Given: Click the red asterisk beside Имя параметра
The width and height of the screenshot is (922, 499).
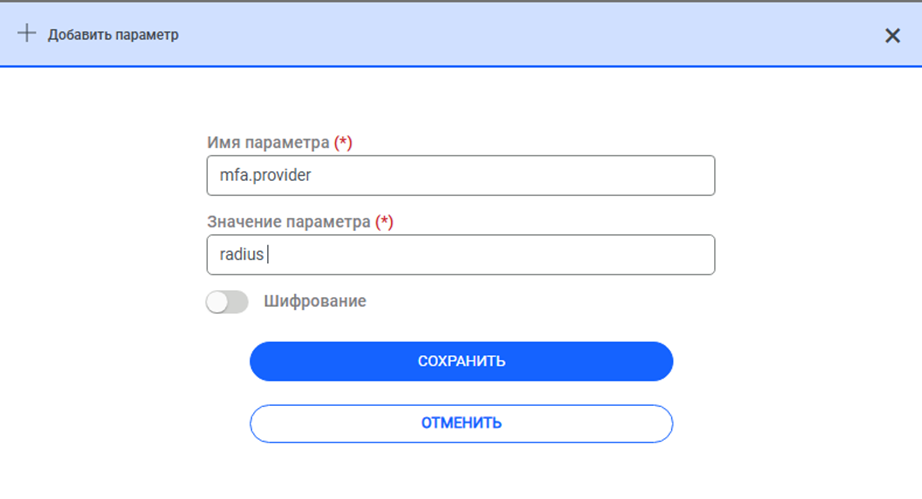Looking at the screenshot, I should click(x=343, y=143).
